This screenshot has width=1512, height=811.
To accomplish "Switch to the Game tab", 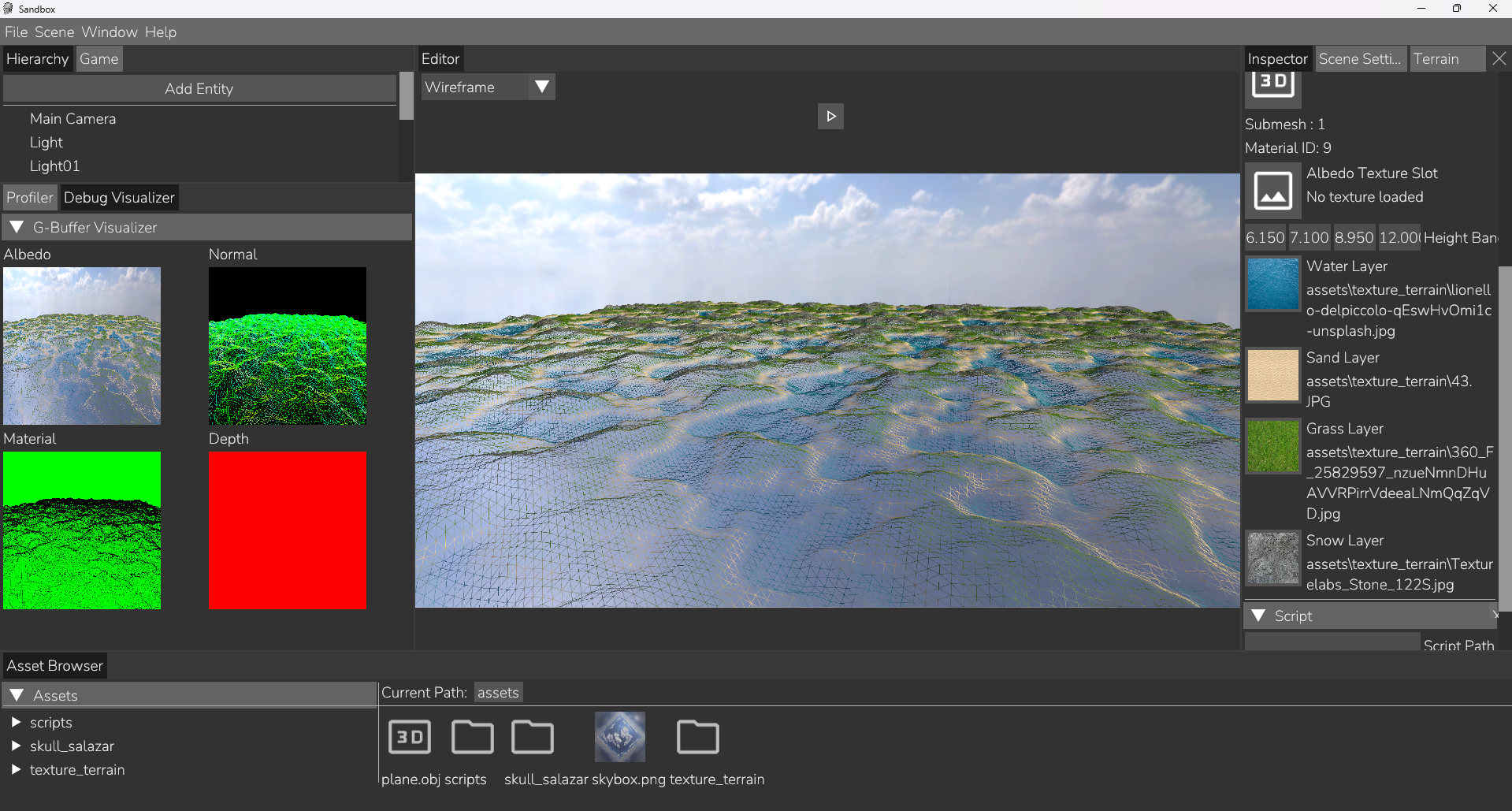I will [99, 59].
